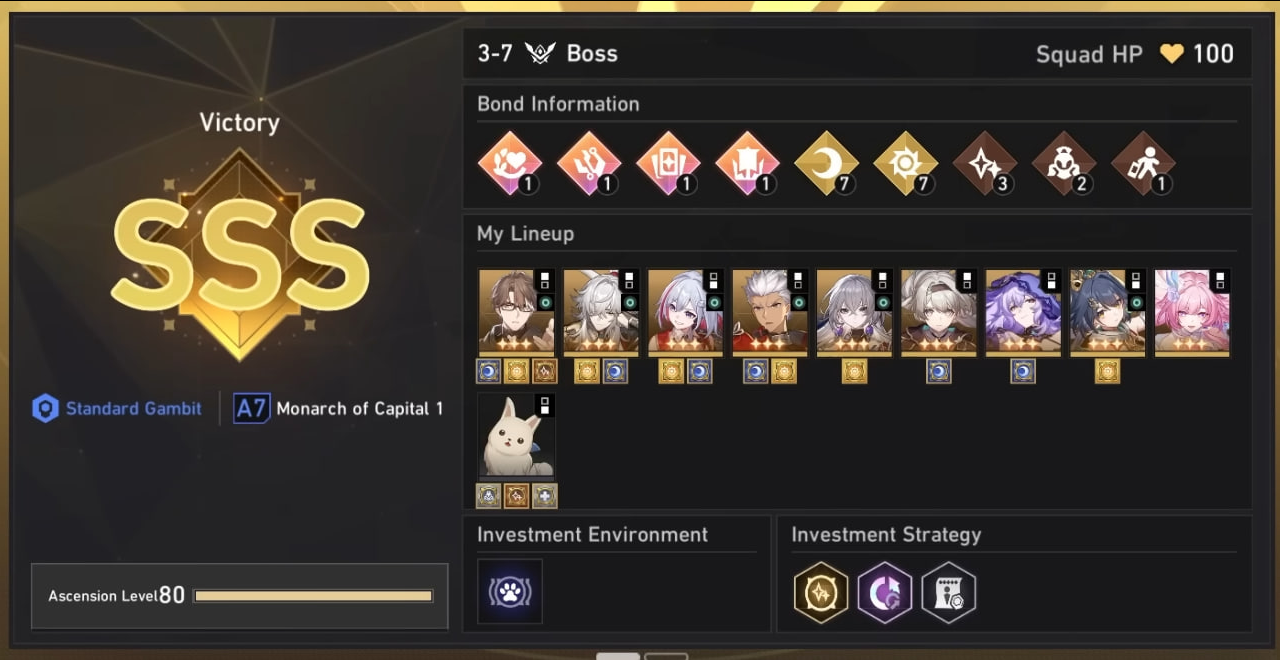
Task: Open the purple crescent Investment Strategy icon
Action: tap(885, 593)
